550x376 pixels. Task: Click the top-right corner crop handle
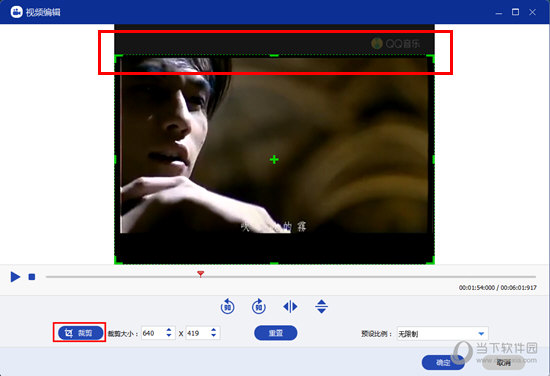pyautogui.click(x=431, y=58)
